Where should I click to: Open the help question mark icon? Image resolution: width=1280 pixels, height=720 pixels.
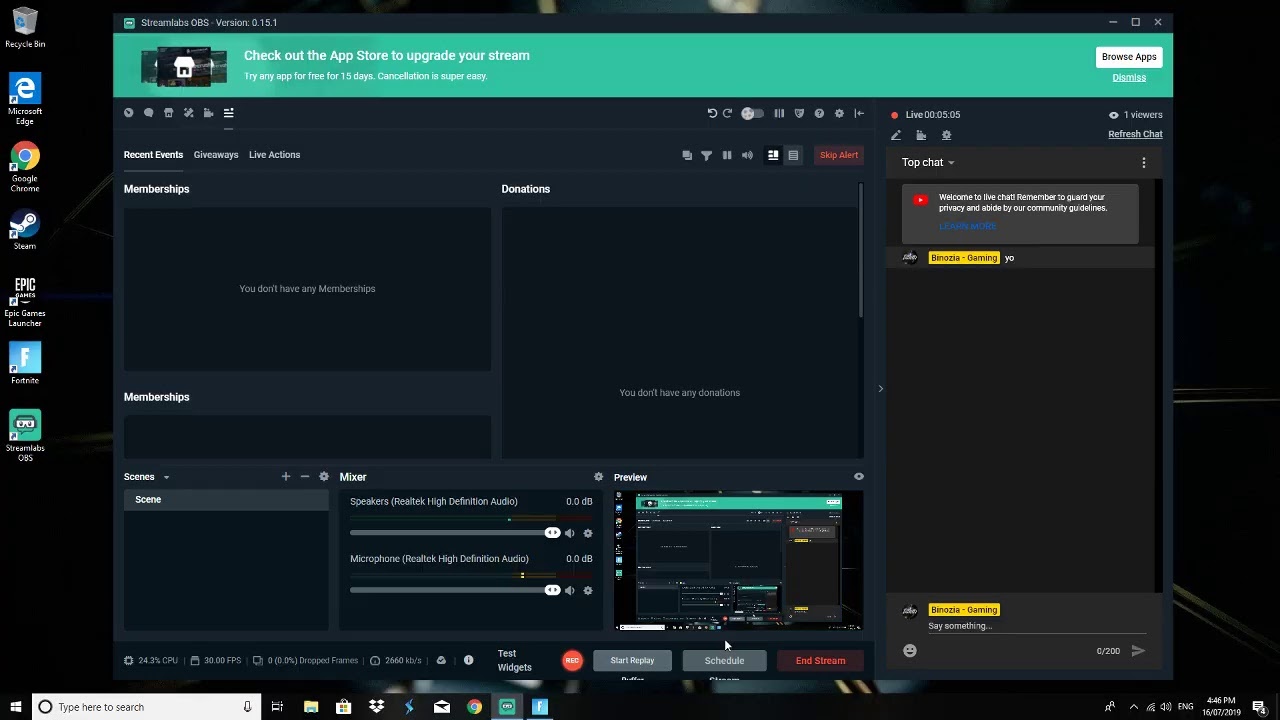pos(819,113)
